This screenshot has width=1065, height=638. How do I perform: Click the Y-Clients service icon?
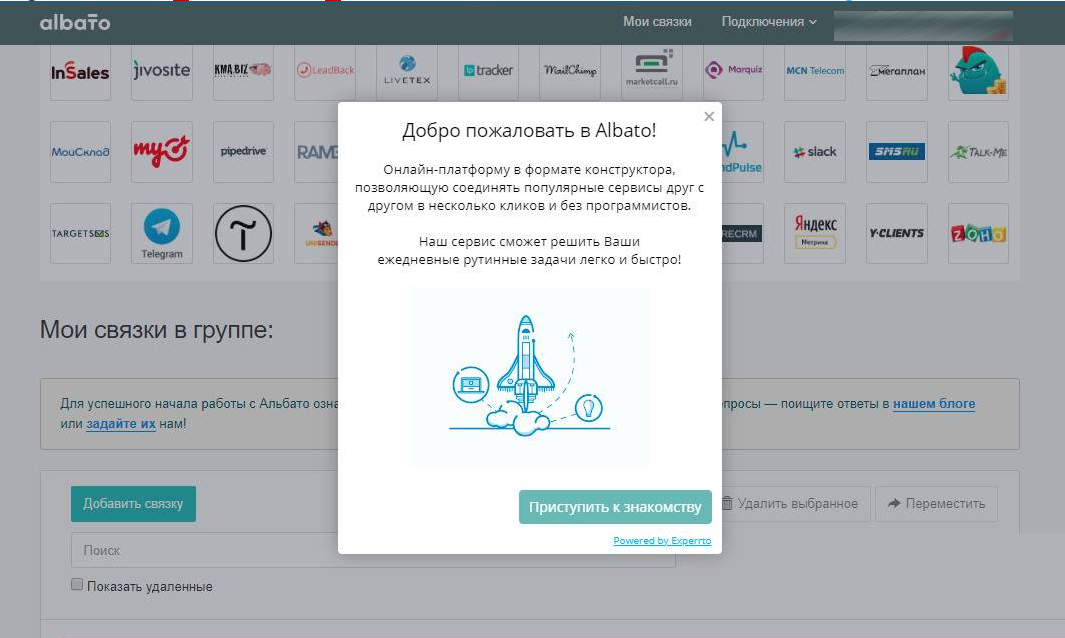tap(896, 233)
